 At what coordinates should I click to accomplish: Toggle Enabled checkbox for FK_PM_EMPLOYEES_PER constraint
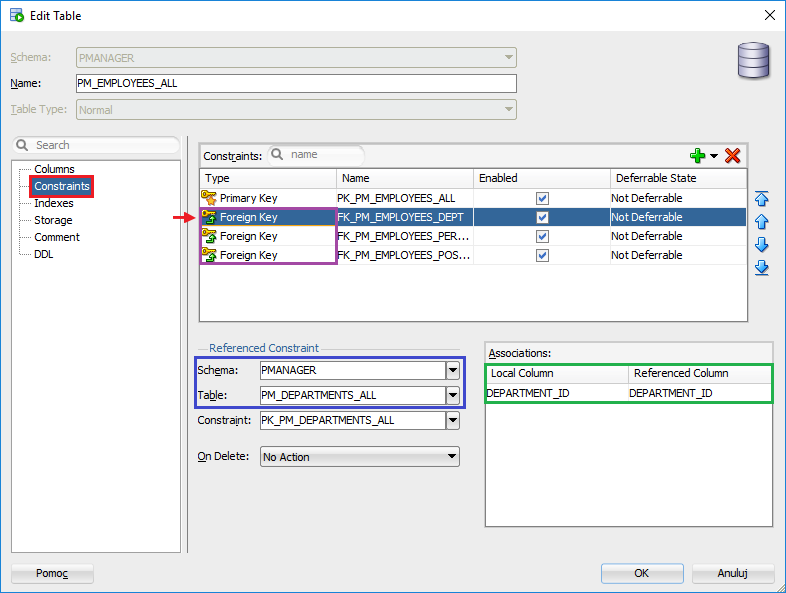click(542, 236)
